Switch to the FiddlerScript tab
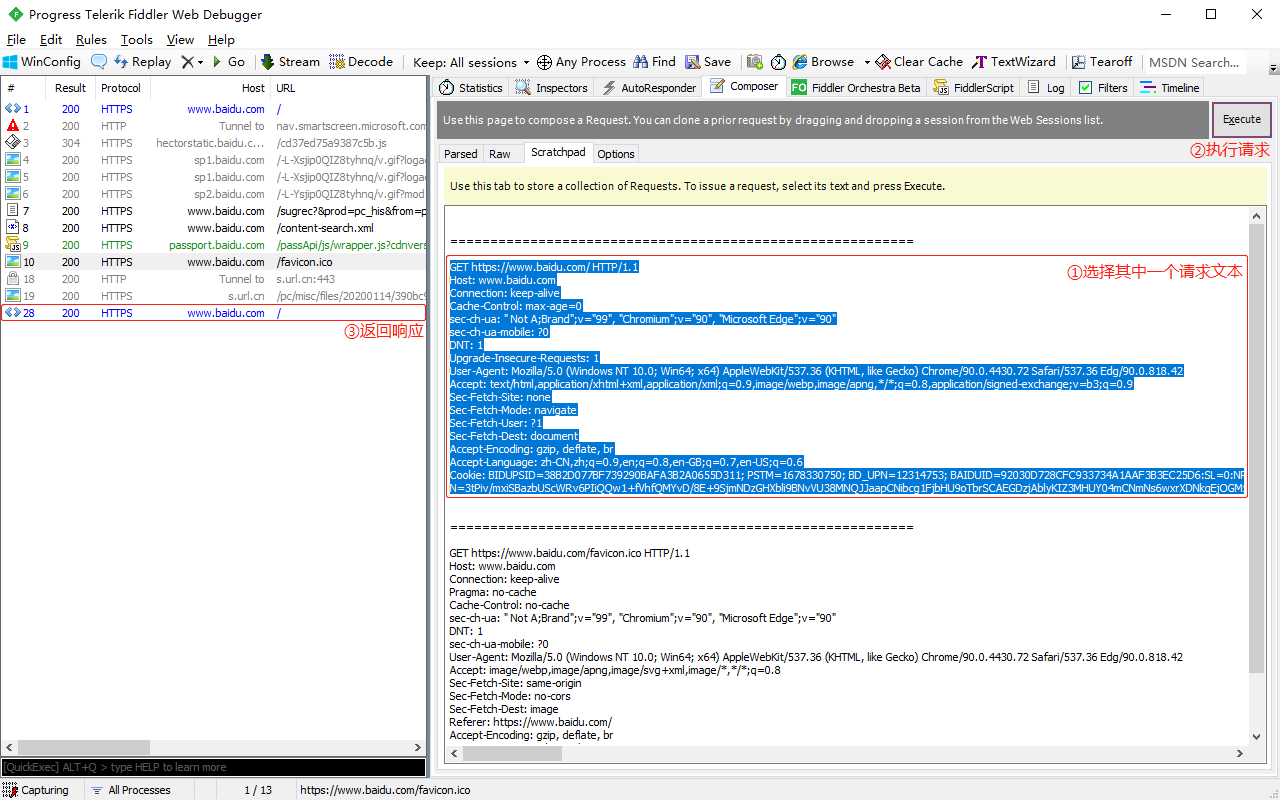The width and height of the screenshot is (1280, 800). click(974, 88)
